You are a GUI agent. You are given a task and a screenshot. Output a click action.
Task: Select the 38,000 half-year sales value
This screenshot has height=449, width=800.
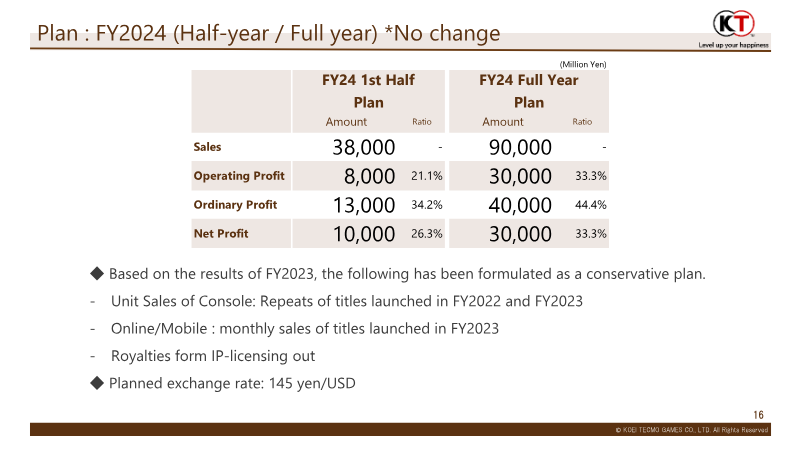pos(364,147)
